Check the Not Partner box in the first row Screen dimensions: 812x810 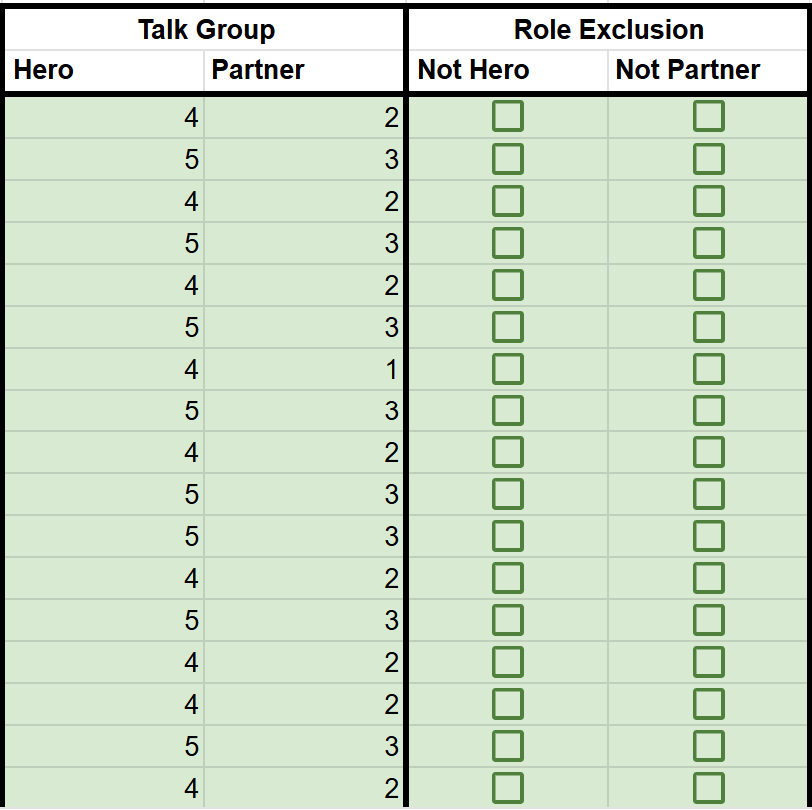[708, 118]
